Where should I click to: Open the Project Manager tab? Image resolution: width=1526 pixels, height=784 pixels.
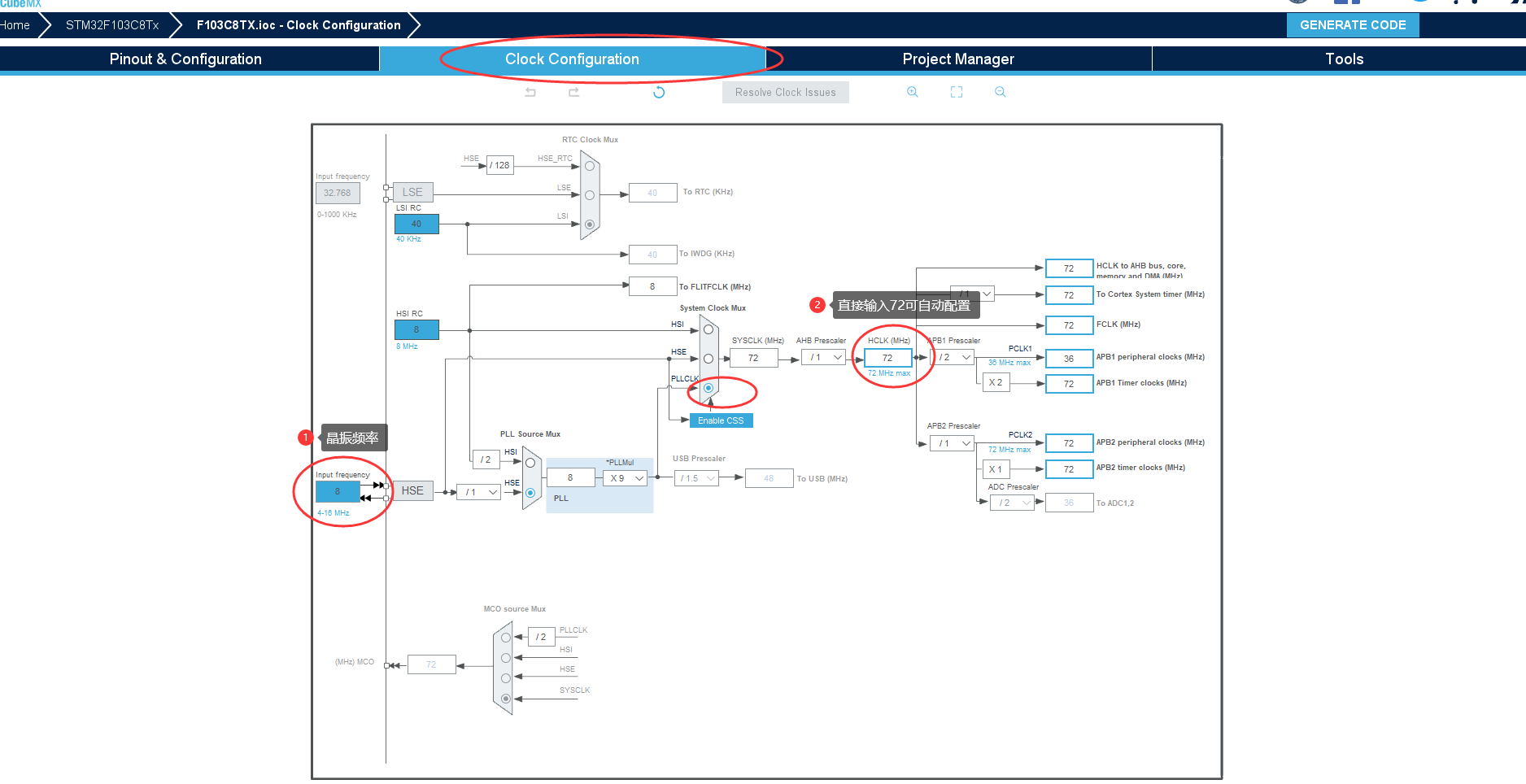point(958,59)
